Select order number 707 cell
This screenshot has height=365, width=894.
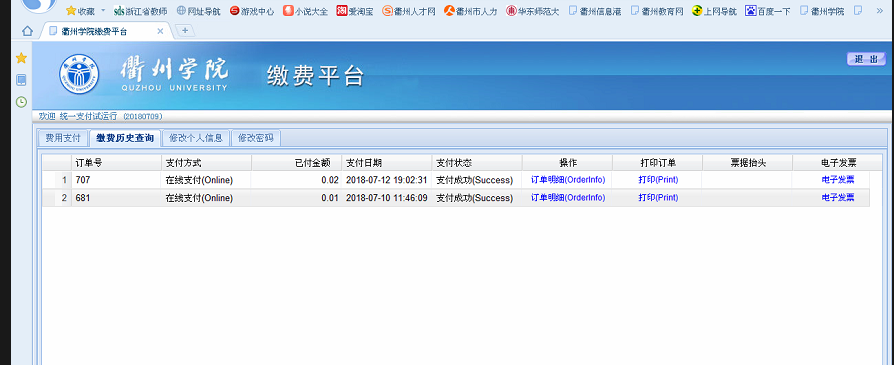[116, 180]
